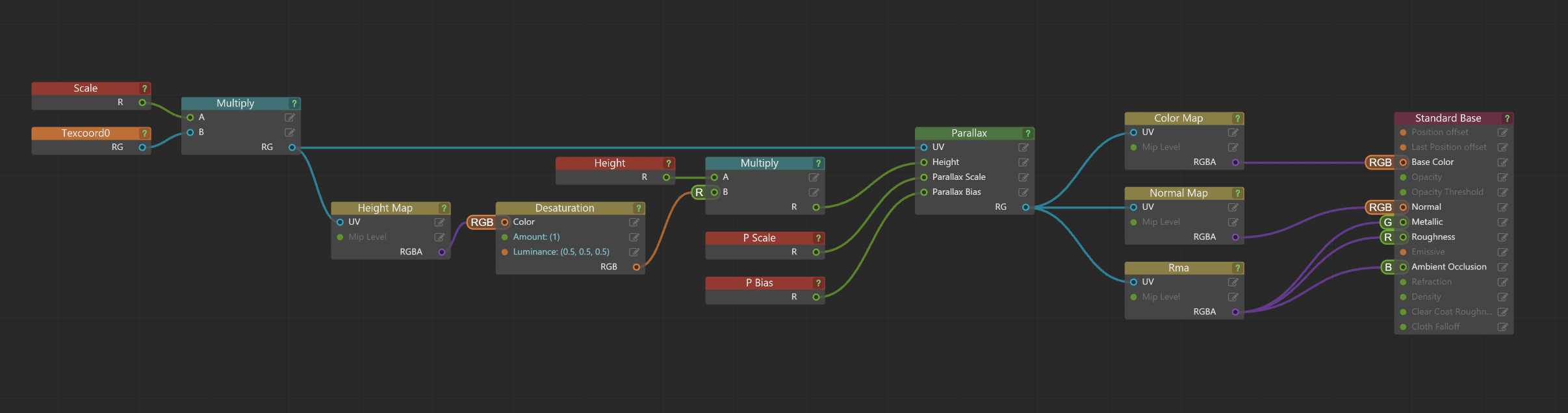Image resolution: width=1568 pixels, height=413 pixels.
Task: Select the Parallax UV input pin
Action: (x=924, y=147)
